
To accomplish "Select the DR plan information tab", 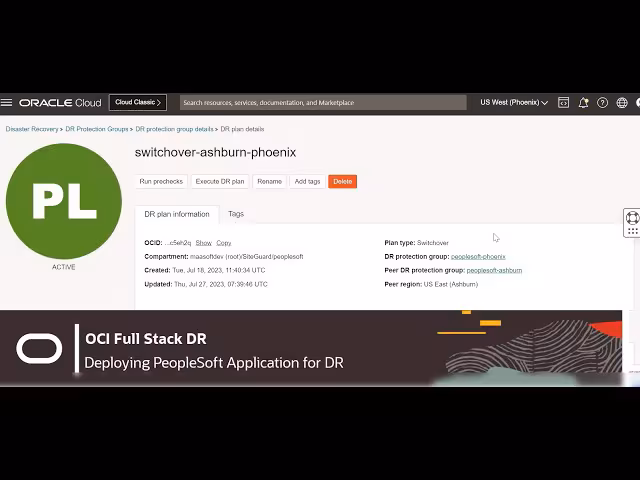I will coord(177,214).
